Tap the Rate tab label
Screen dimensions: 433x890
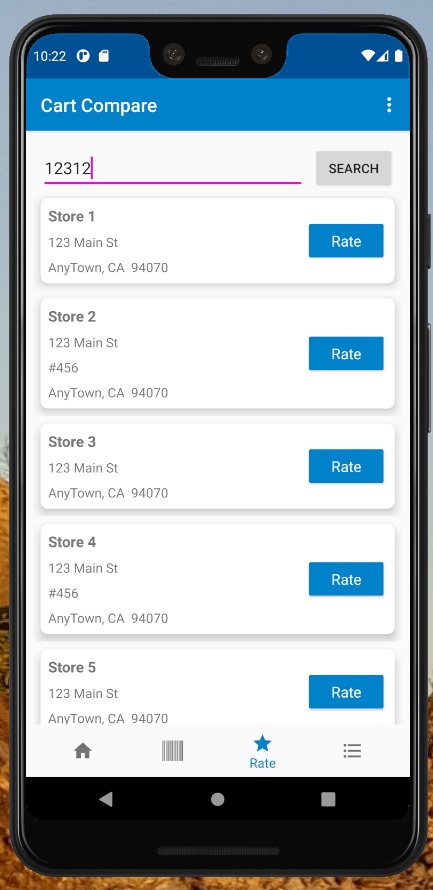pyautogui.click(x=262, y=763)
